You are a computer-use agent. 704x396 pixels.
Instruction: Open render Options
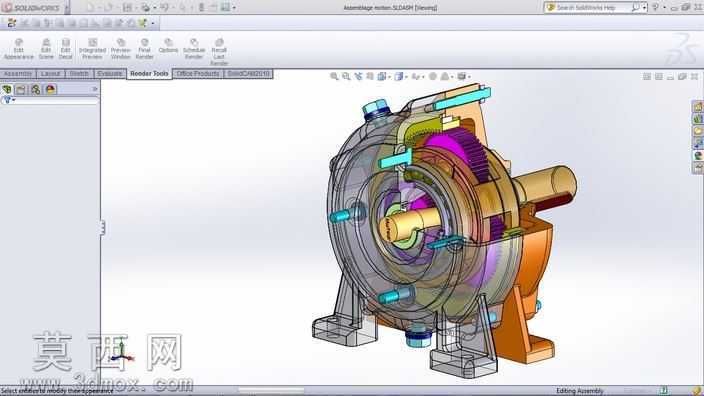pos(168,46)
